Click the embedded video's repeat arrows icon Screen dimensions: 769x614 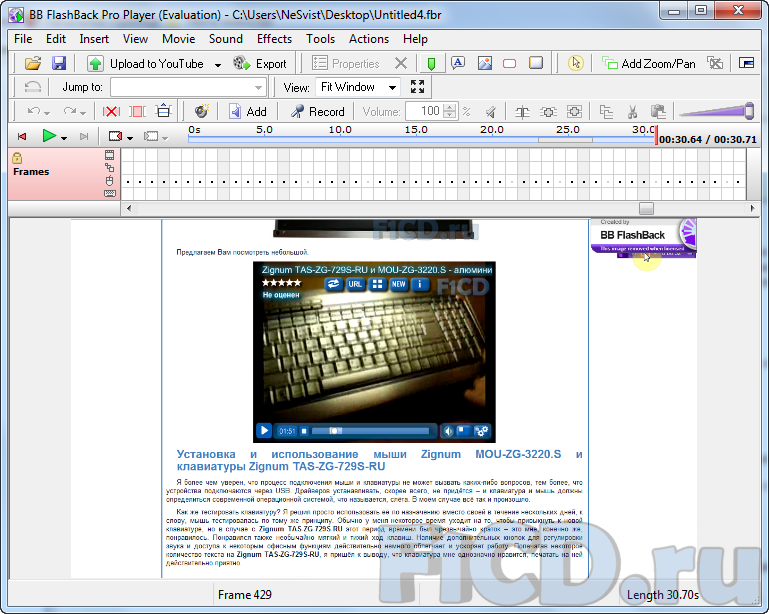click(x=333, y=284)
